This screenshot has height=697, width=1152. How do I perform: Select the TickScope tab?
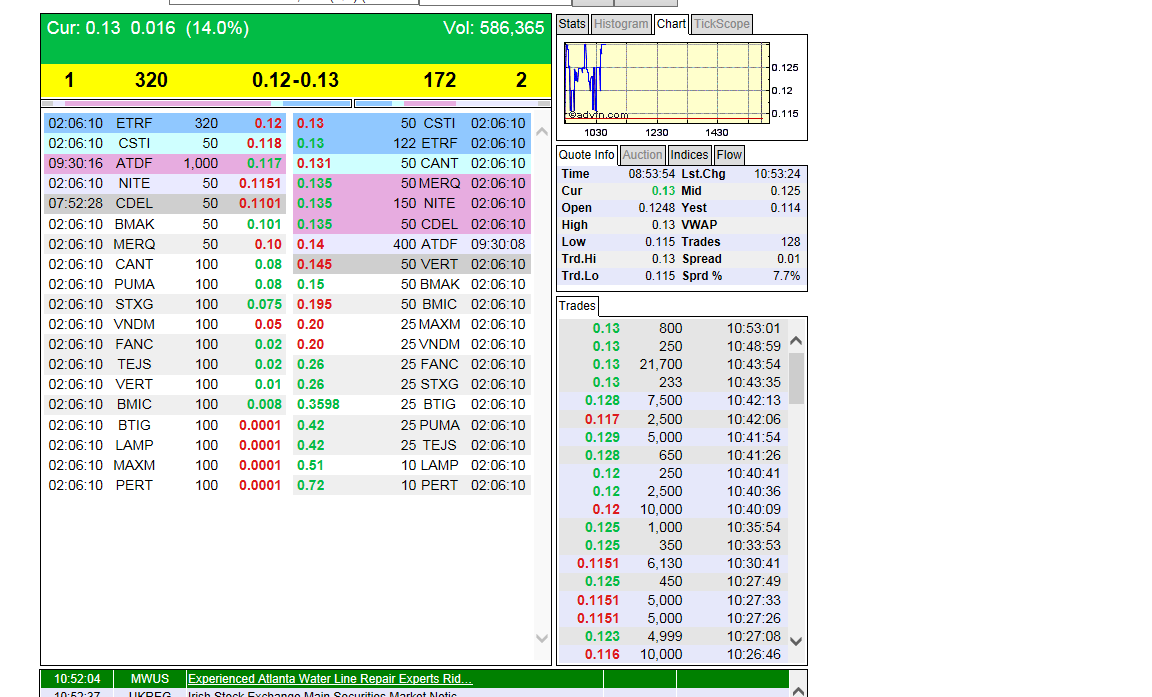(x=721, y=24)
